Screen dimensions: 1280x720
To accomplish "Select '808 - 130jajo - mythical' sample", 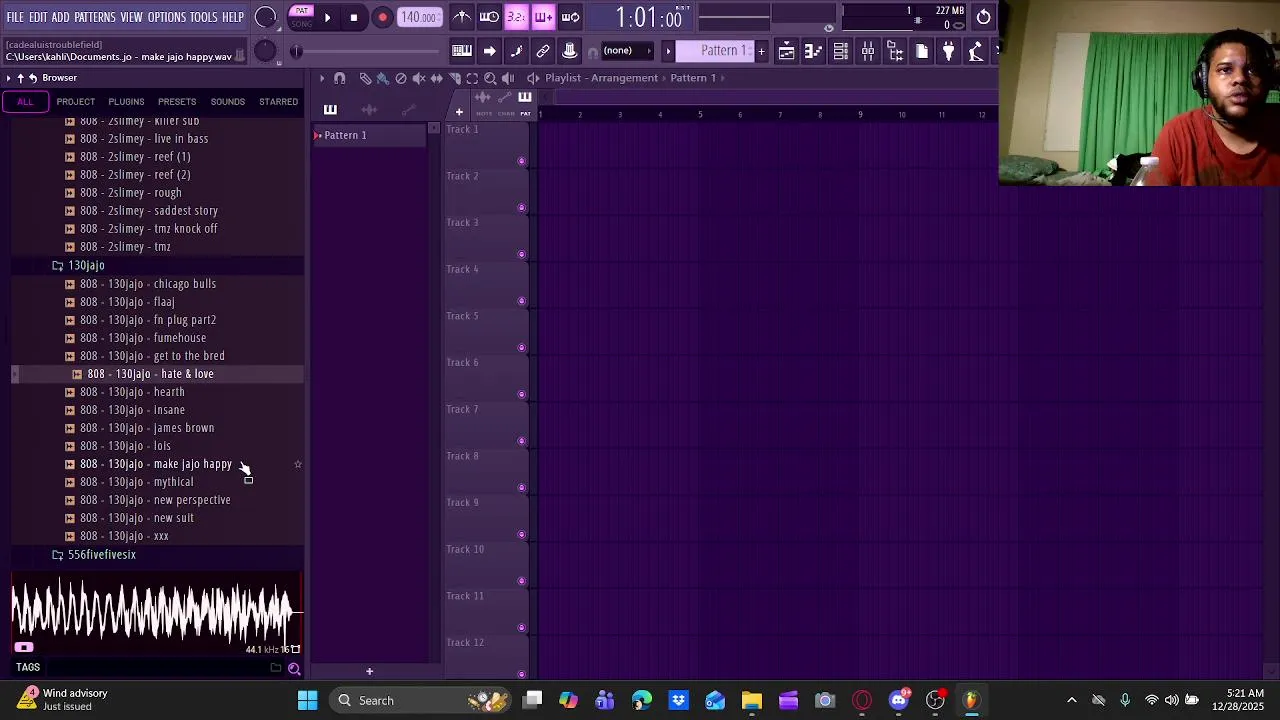I will (x=137, y=482).
